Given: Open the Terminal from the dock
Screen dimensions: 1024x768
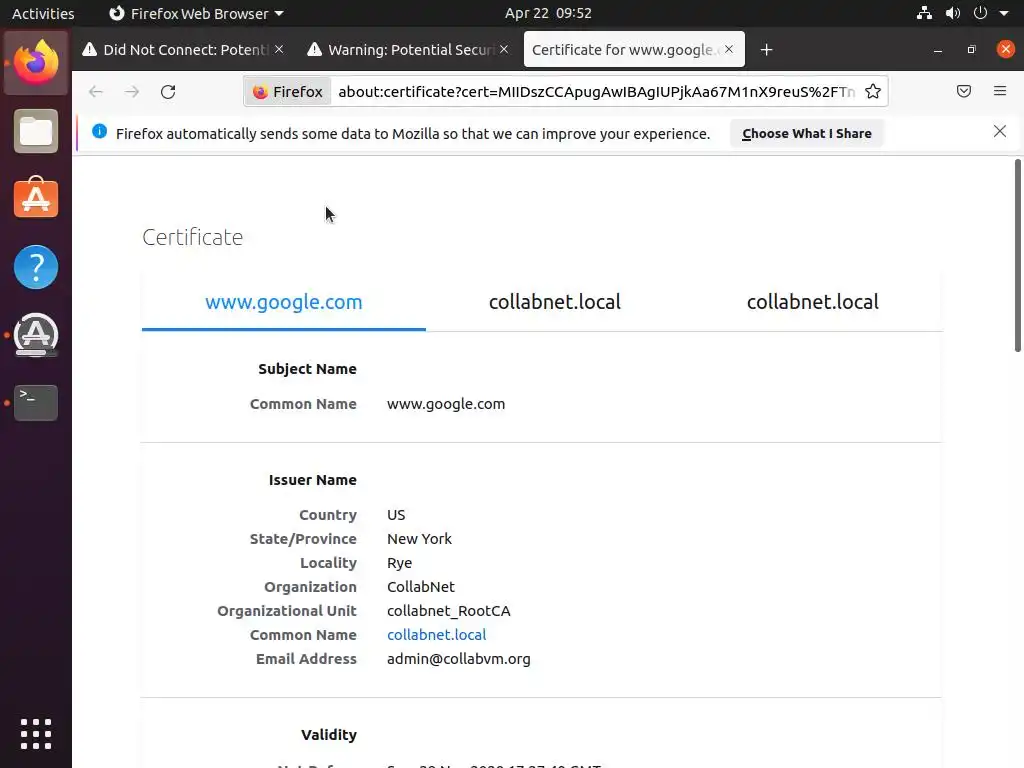Looking at the screenshot, I should coord(36,402).
